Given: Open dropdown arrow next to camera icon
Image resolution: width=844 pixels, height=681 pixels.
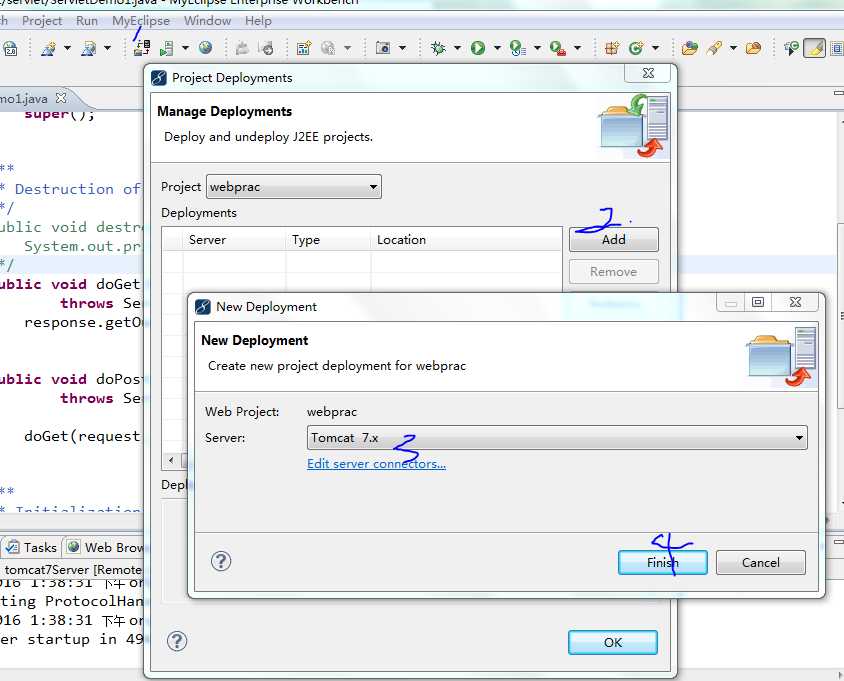Looking at the screenshot, I should tap(402, 48).
